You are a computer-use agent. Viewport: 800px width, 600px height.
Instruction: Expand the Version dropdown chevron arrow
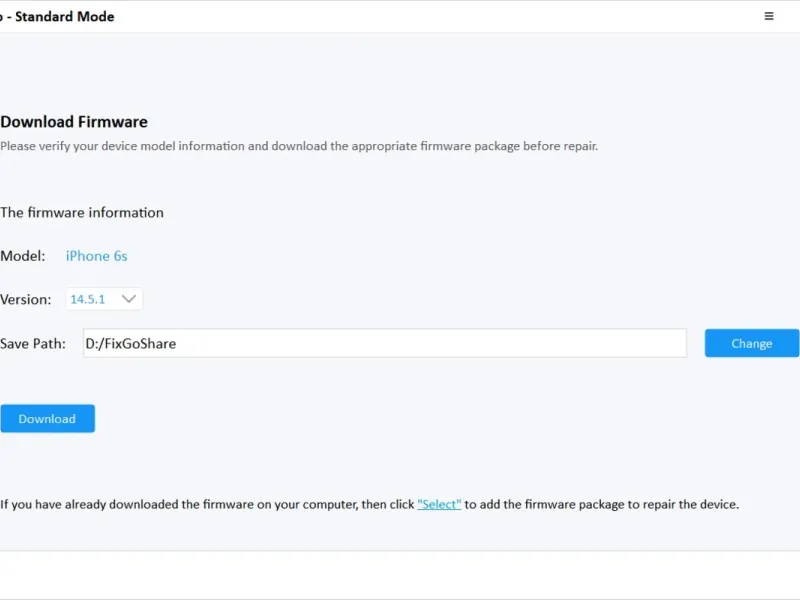[x=128, y=299]
